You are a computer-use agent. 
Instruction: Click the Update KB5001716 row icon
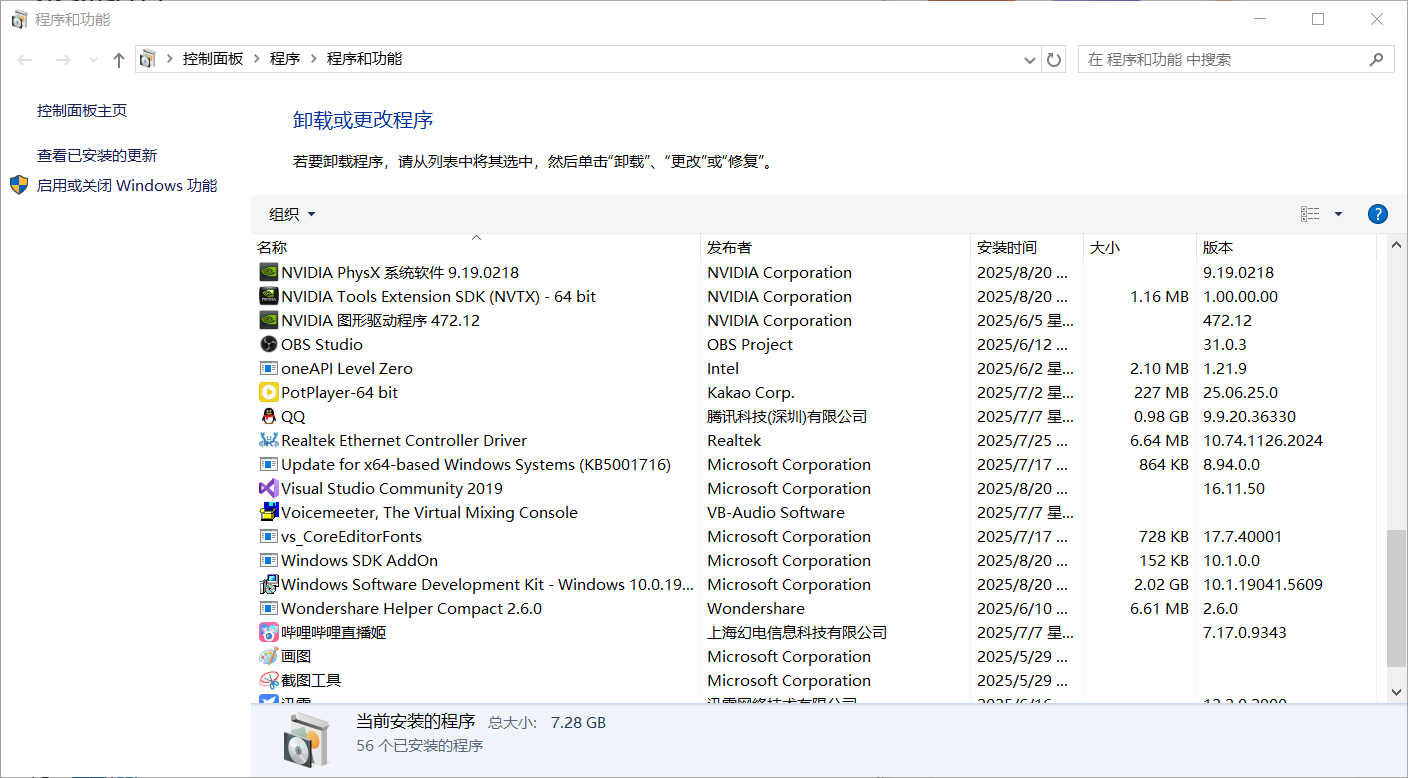tap(268, 464)
